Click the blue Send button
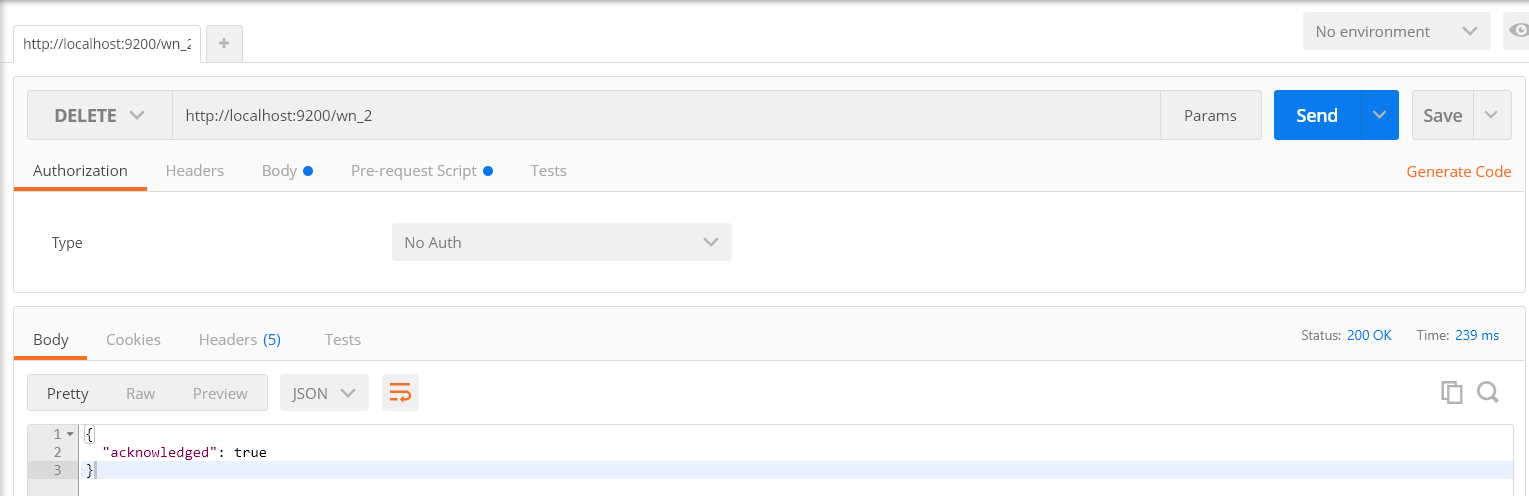 [1317, 115]
